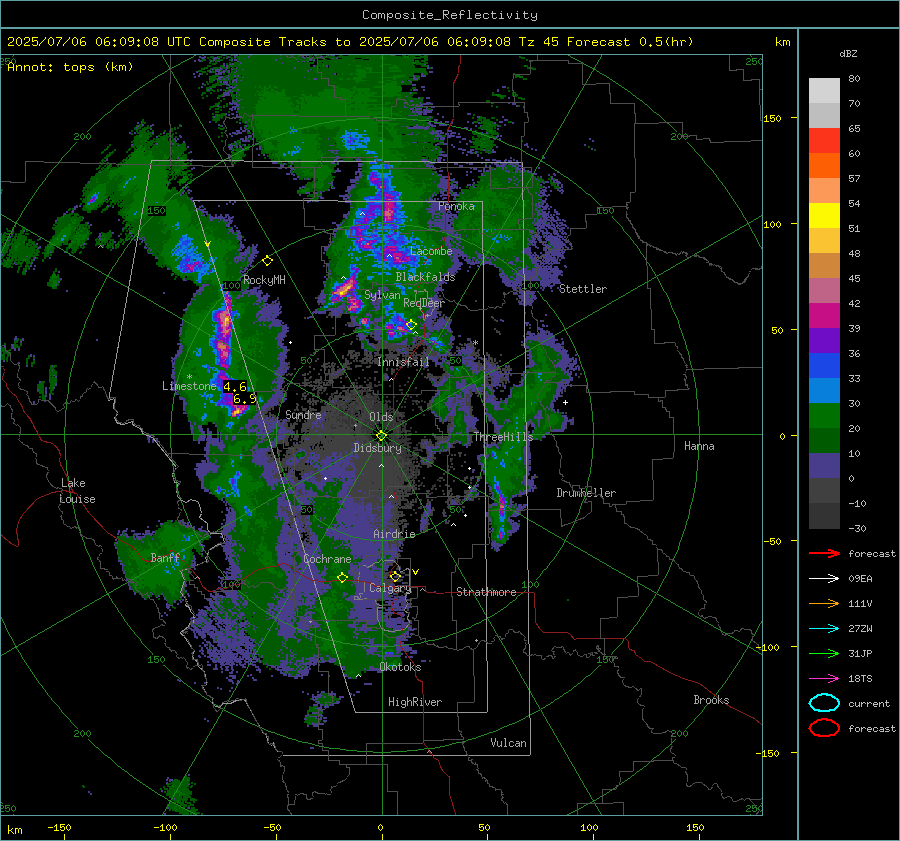The height and width of the screenshot is (841, 900).
Task: Select the Lacombe city label
Action: coord(431,251)
